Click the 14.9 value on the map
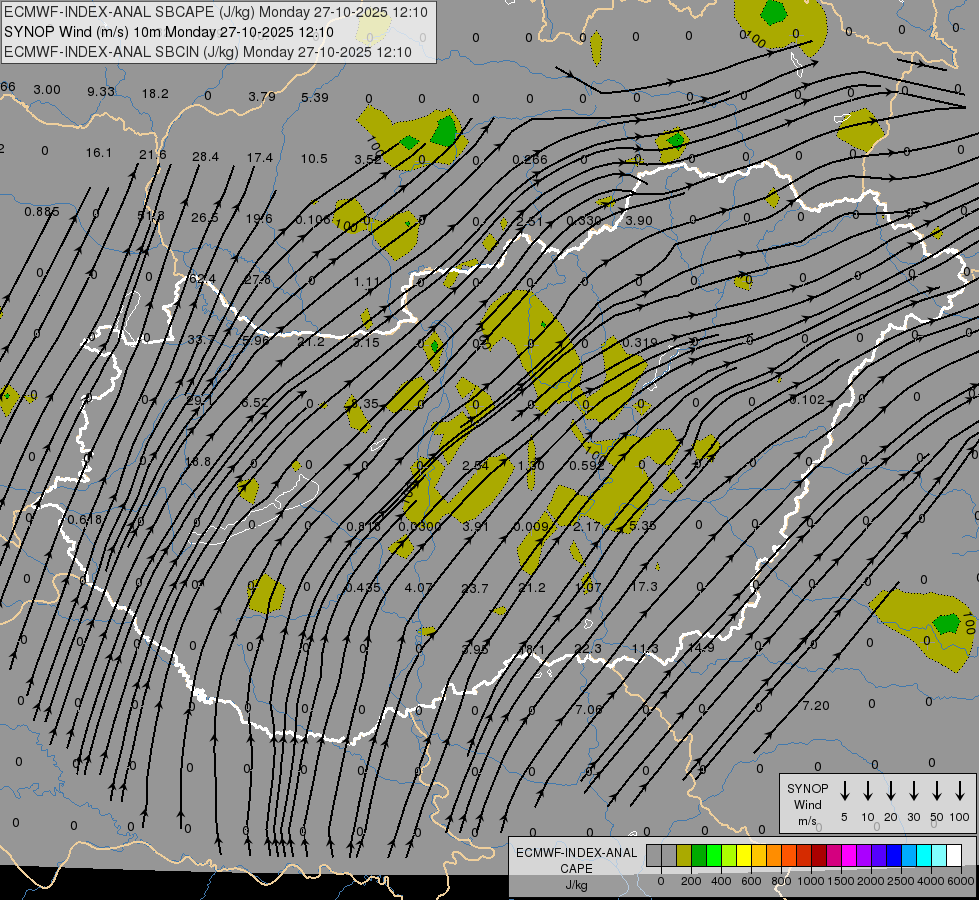 [701, 648]
